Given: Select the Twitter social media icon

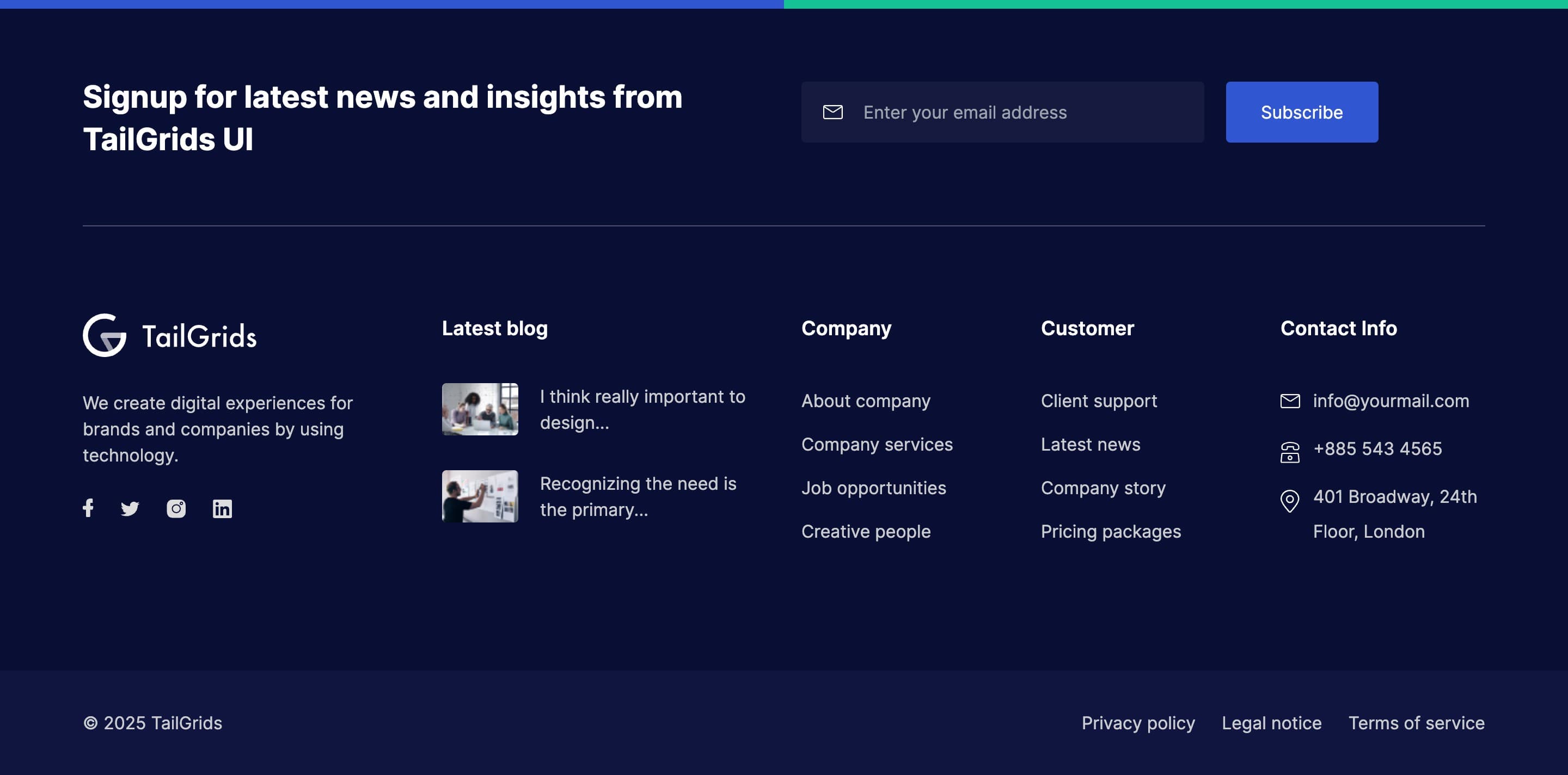Looking at the screenshot, I should (130, 508).
